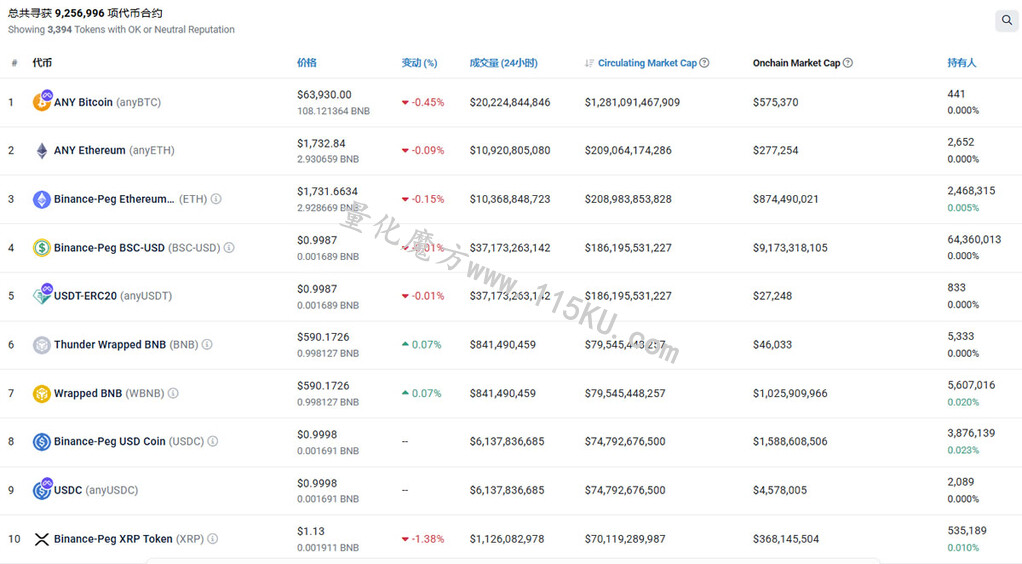
Task: Click the volume $20,224,844,846
Action: (x=510, y=102)
